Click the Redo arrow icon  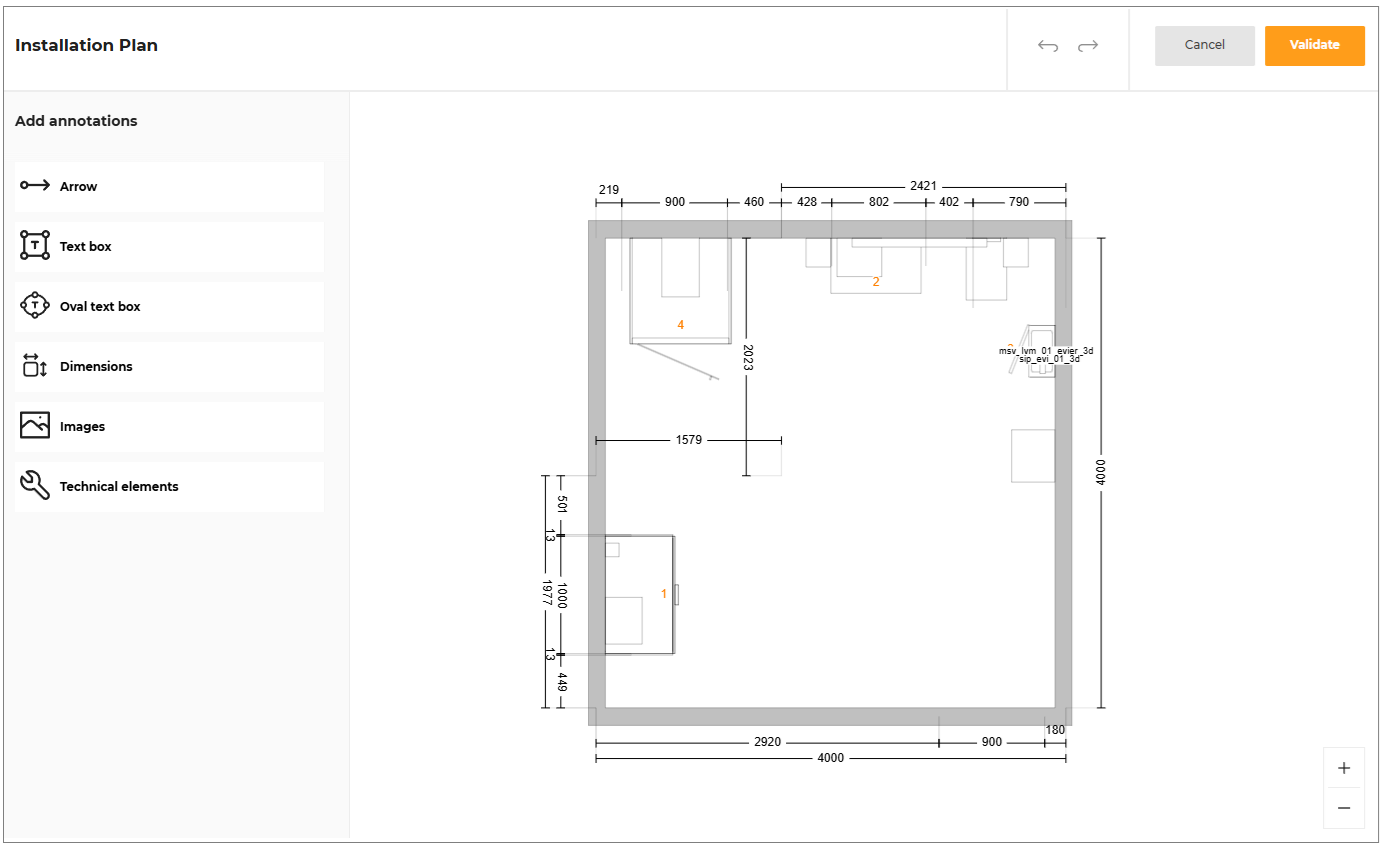point(1088,46)
